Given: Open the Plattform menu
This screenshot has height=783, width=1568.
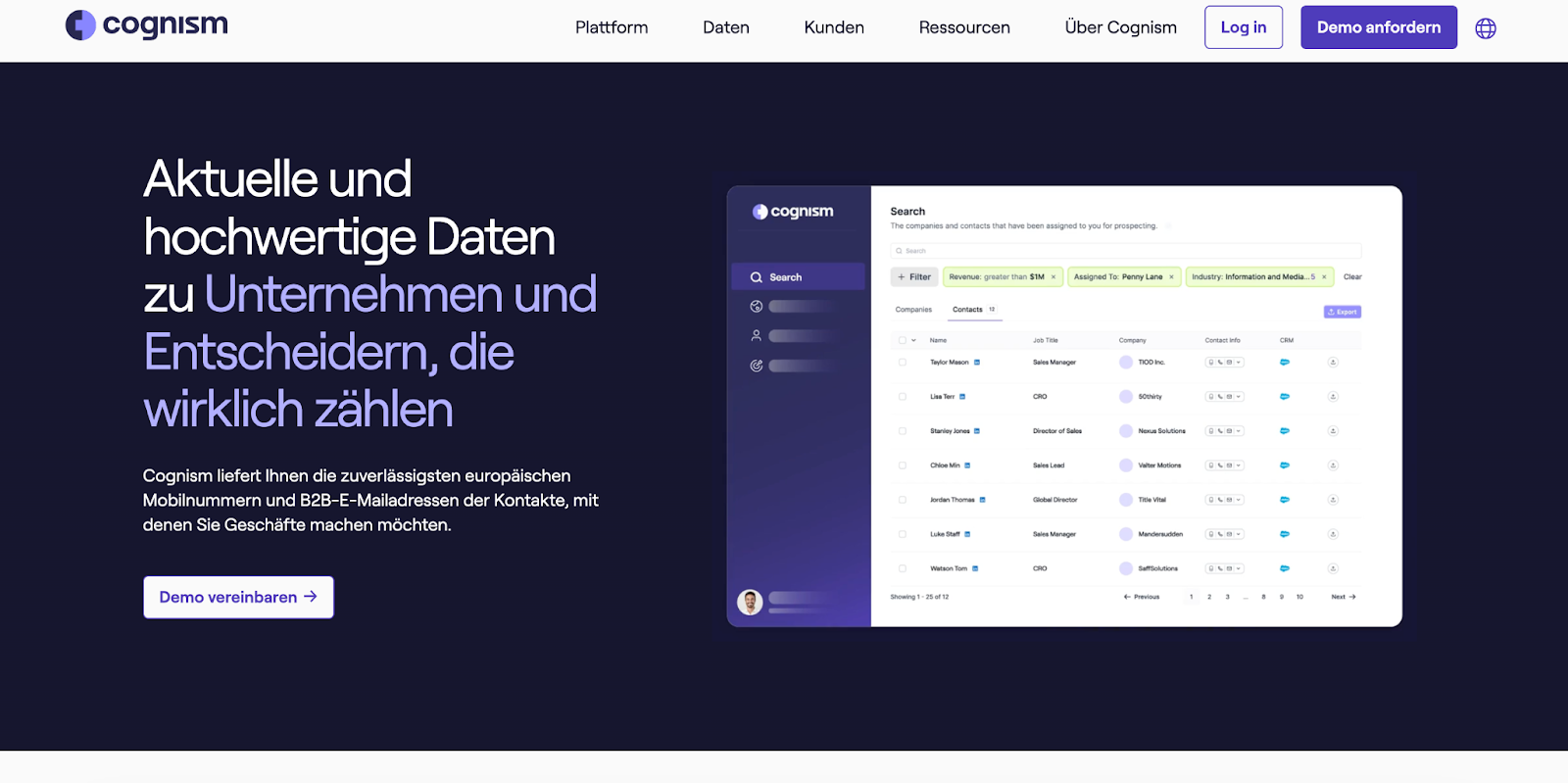Looking at the screenshot, I should [x=612, y=27].
